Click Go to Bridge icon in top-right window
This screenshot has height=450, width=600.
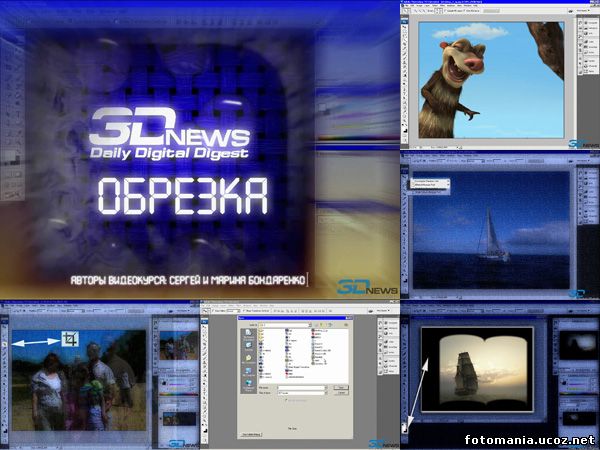[571, 11]
